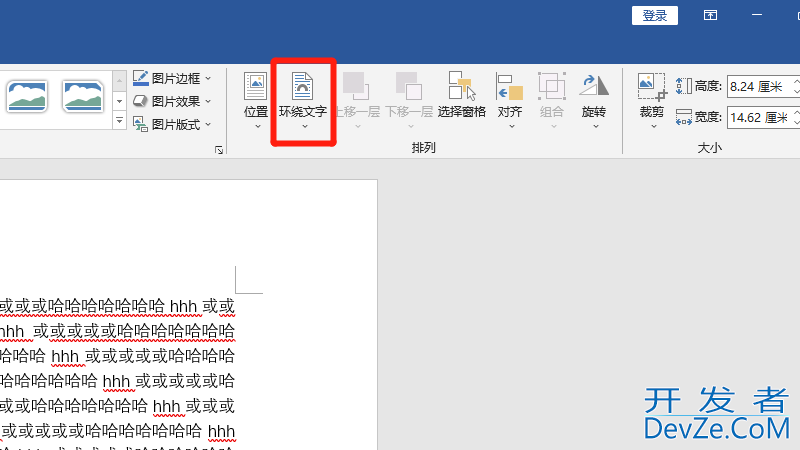
Task: Expand the picture styles gallery More arrow
Action: click(x=119, y=121)
